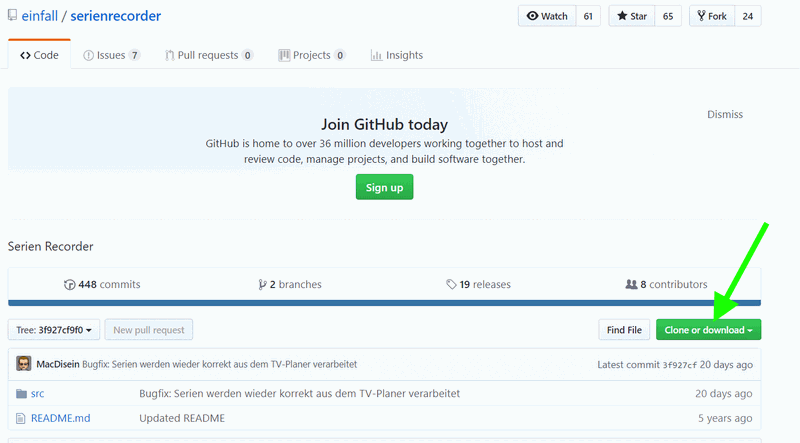Image resolution: width=800 pixels, height=443 pixels.
Task: Click the branches fork icon
Action: point(262,285)
